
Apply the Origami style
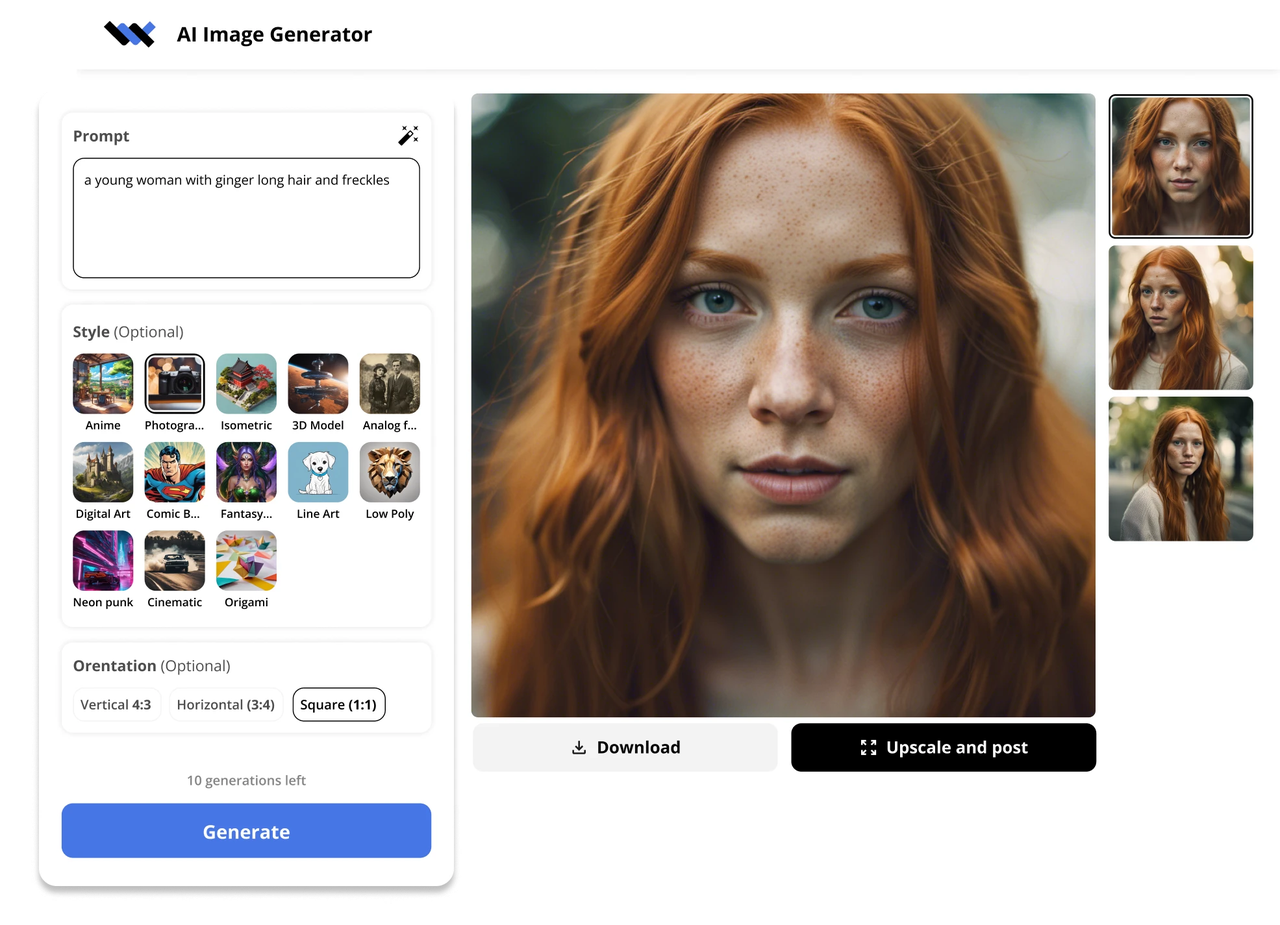coord(246,560)
